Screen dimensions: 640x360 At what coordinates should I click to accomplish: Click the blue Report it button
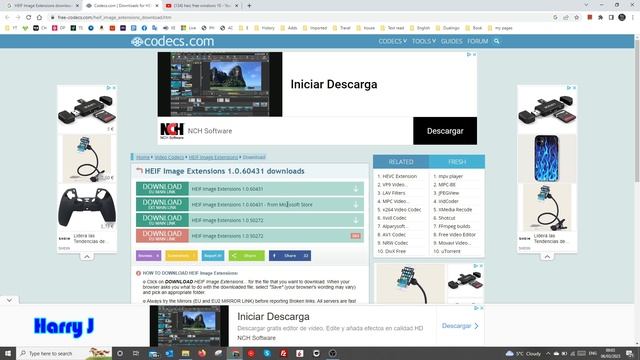coord(213,256)
